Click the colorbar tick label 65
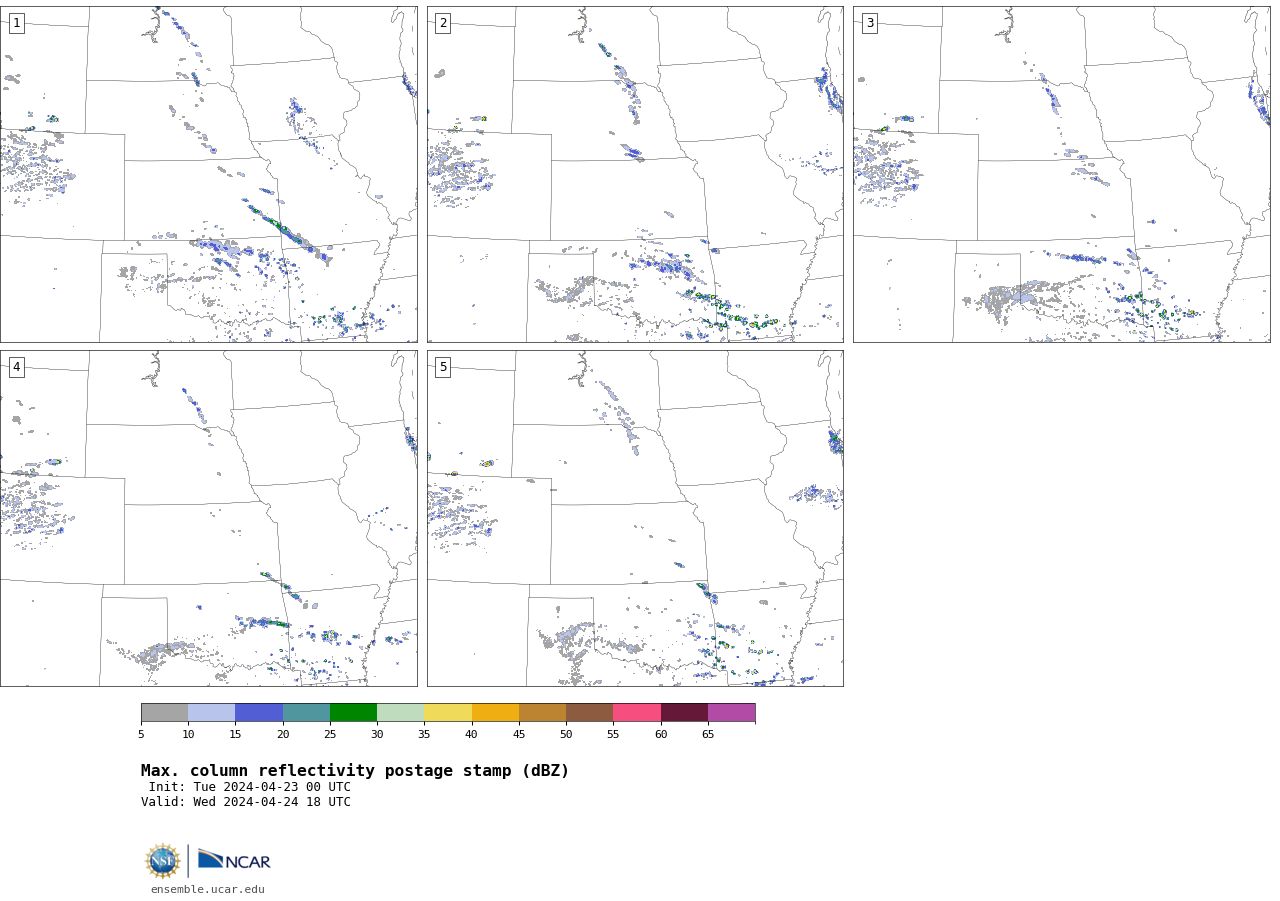 (x=708, y=735)
